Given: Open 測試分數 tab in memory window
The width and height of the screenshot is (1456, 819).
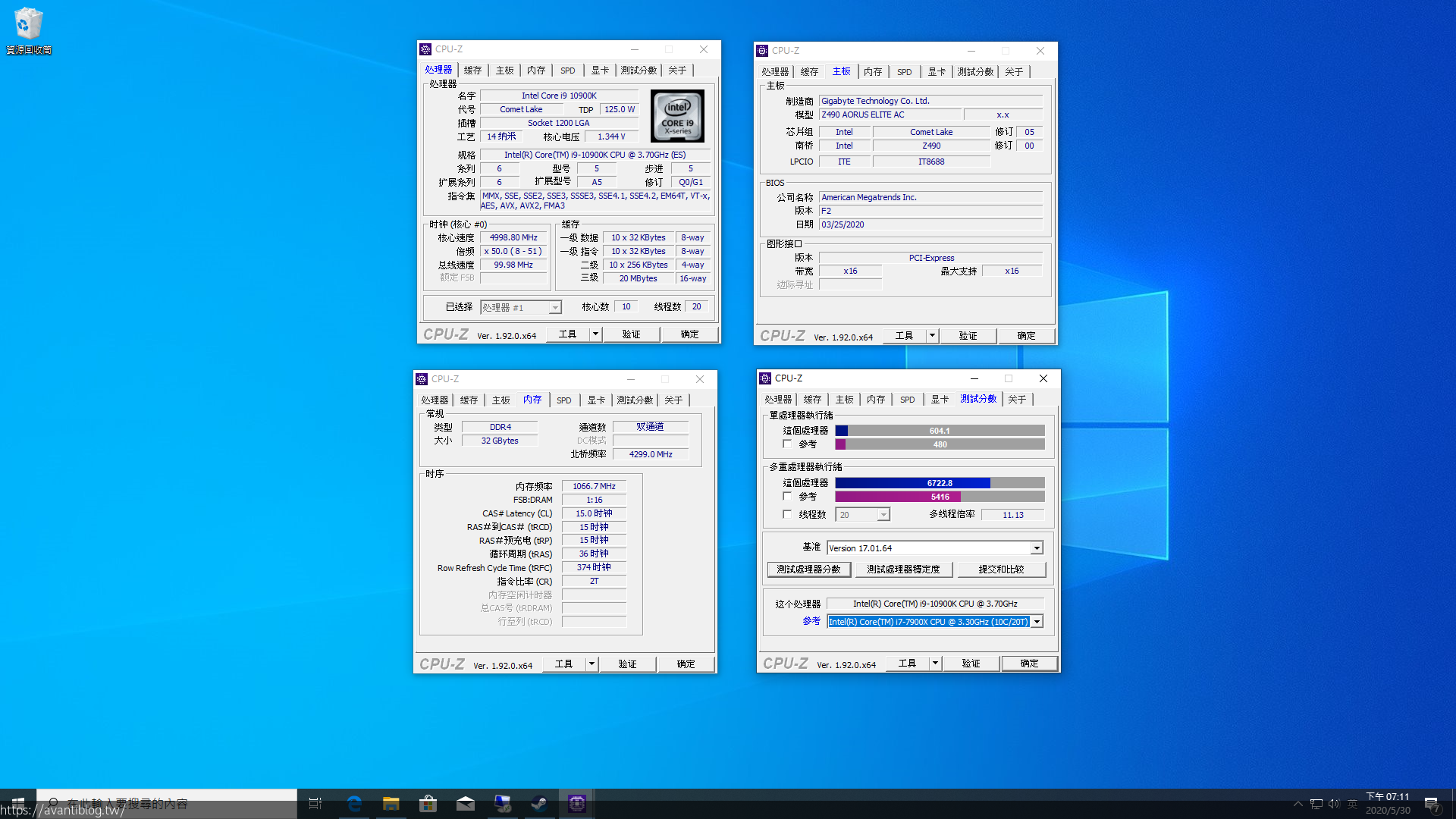Looking at the screenshot, I should 635,400.
